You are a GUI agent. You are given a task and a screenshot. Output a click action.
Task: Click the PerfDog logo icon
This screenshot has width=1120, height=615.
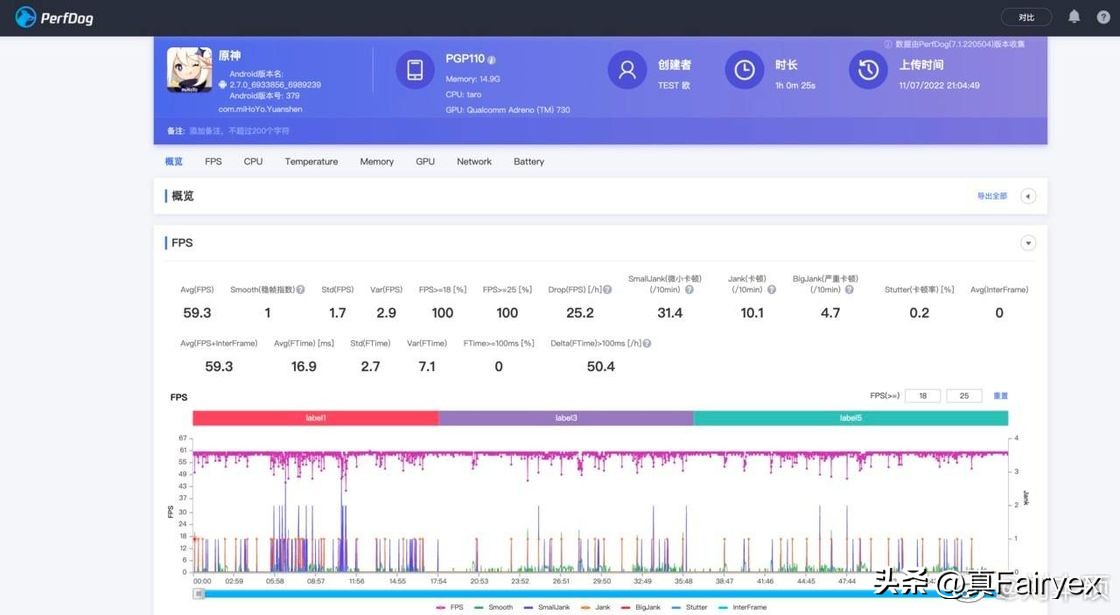pyautogui.click(x=26, y=17)
